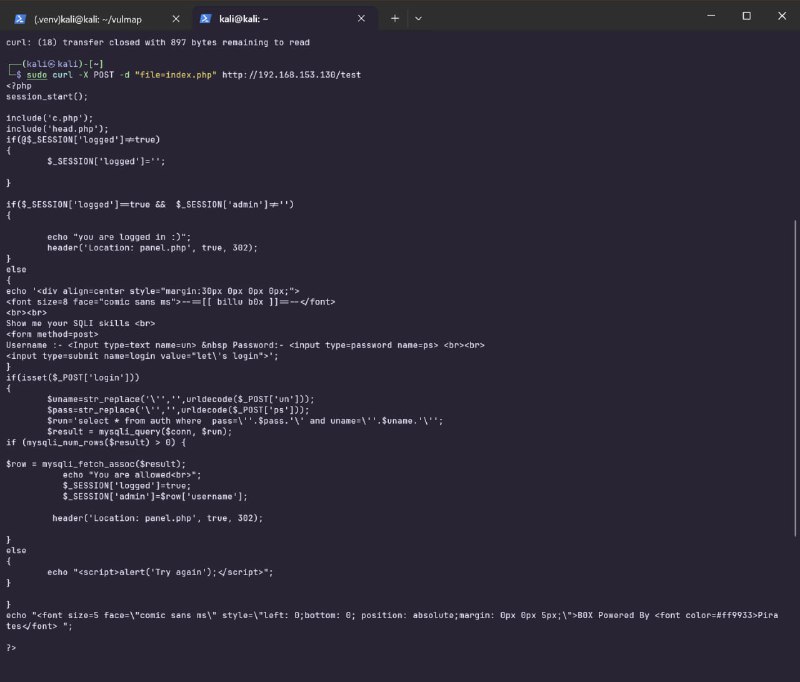Screen dimensions: 800x682
Task: Click the shell icon on the active tab
Action: click(x=205, y=18)
